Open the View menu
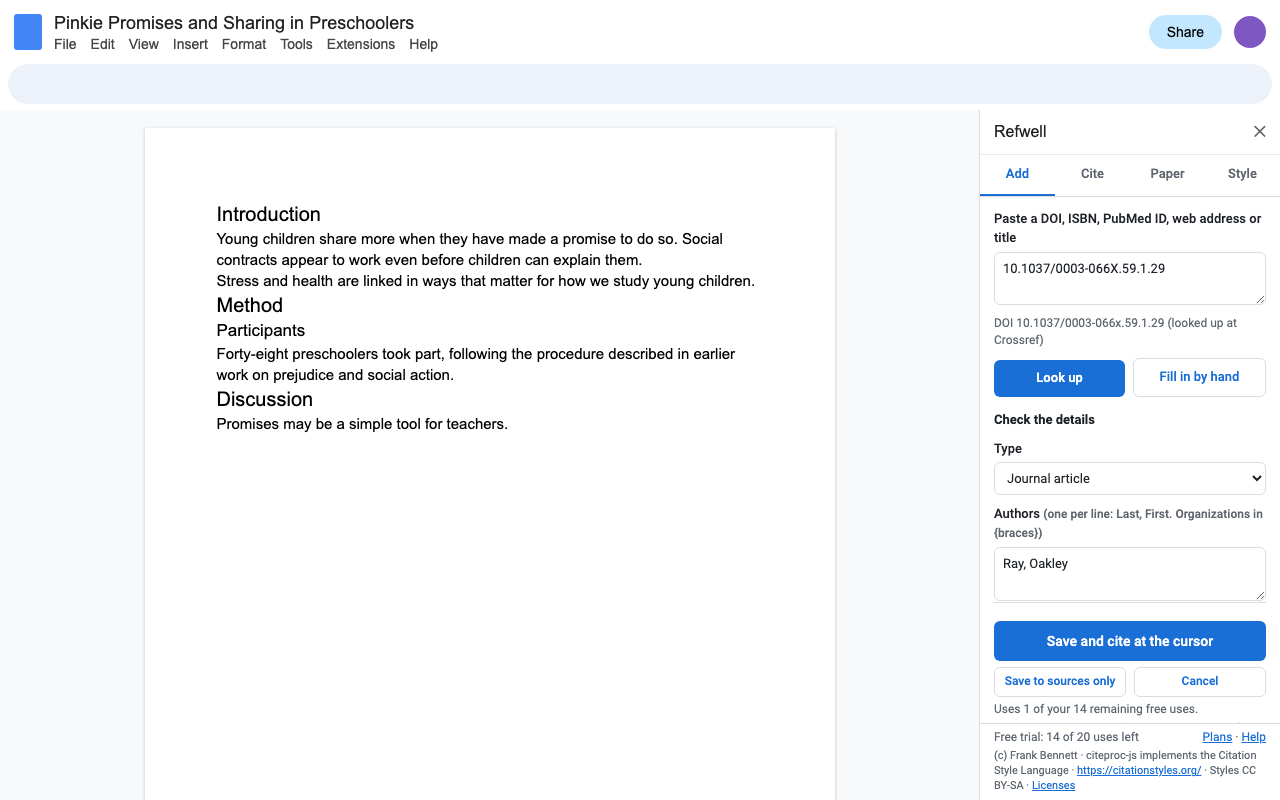 (x=144, y=44)
